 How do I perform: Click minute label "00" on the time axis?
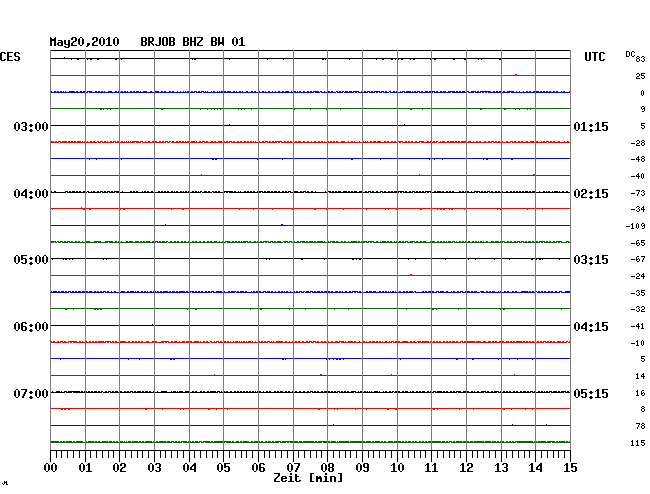[51, 468]
